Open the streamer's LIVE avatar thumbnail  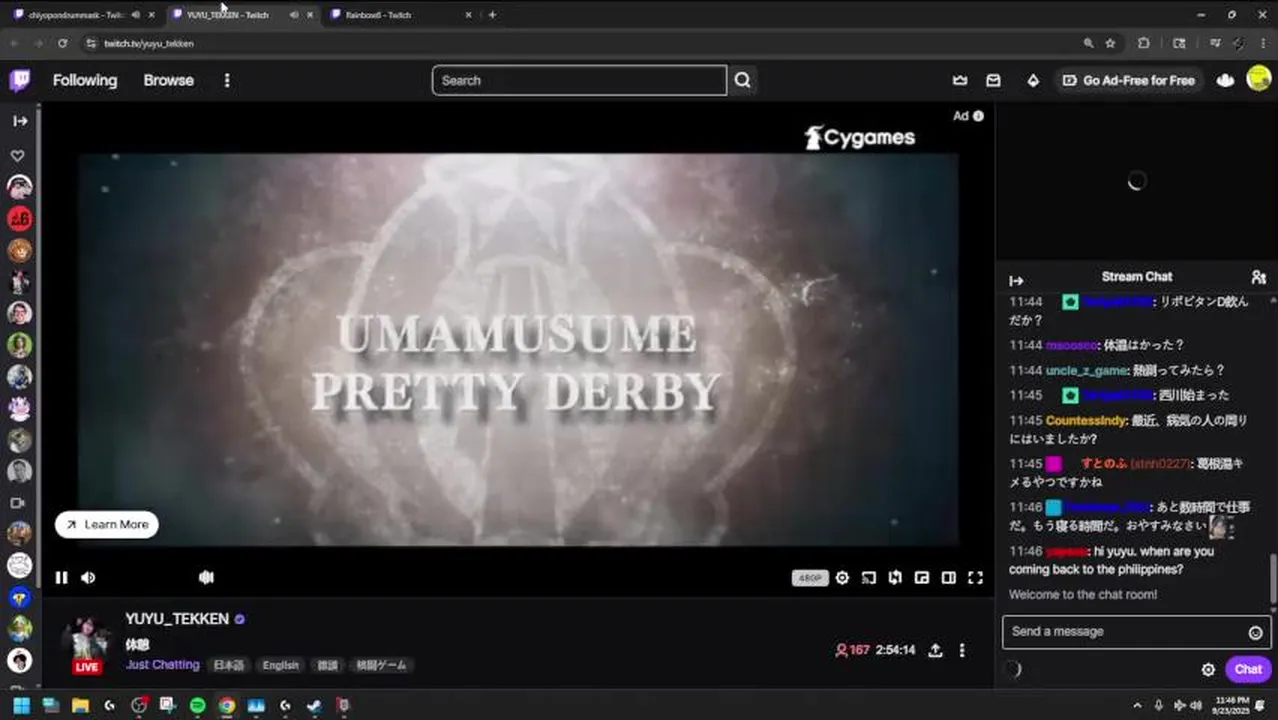coord(87,643)
